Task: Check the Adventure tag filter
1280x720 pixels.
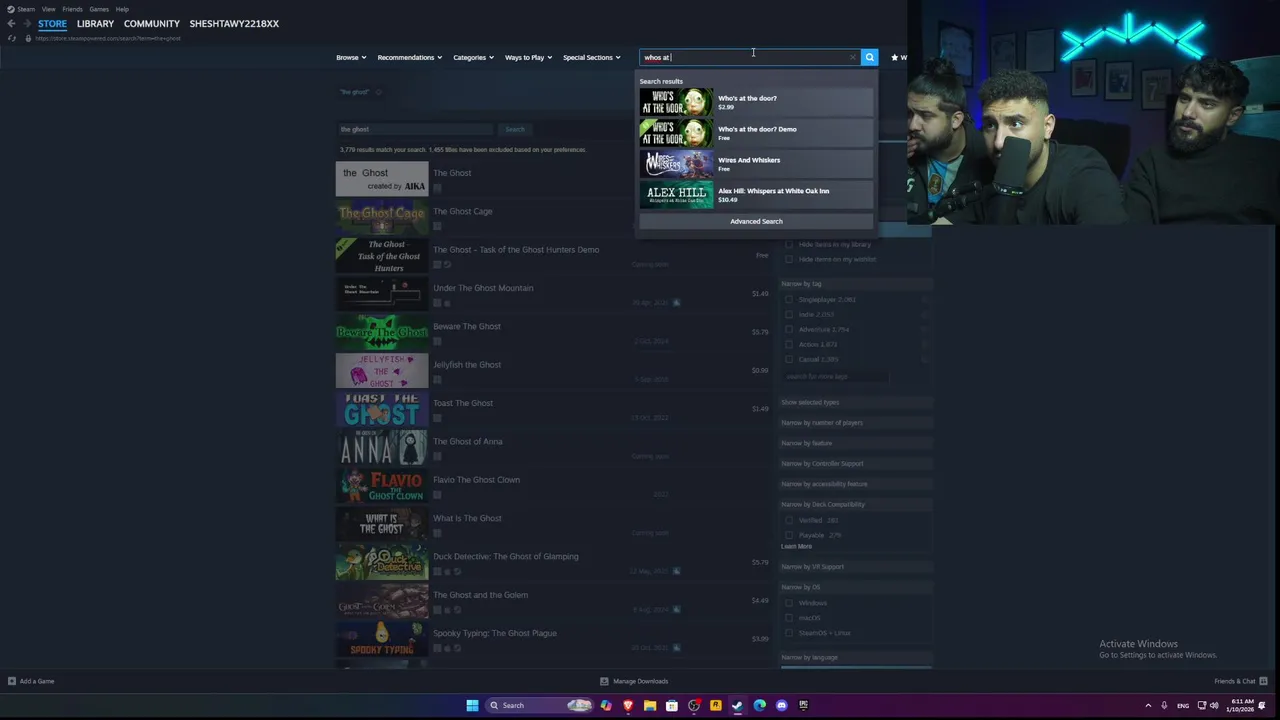Action: (789, 329)
